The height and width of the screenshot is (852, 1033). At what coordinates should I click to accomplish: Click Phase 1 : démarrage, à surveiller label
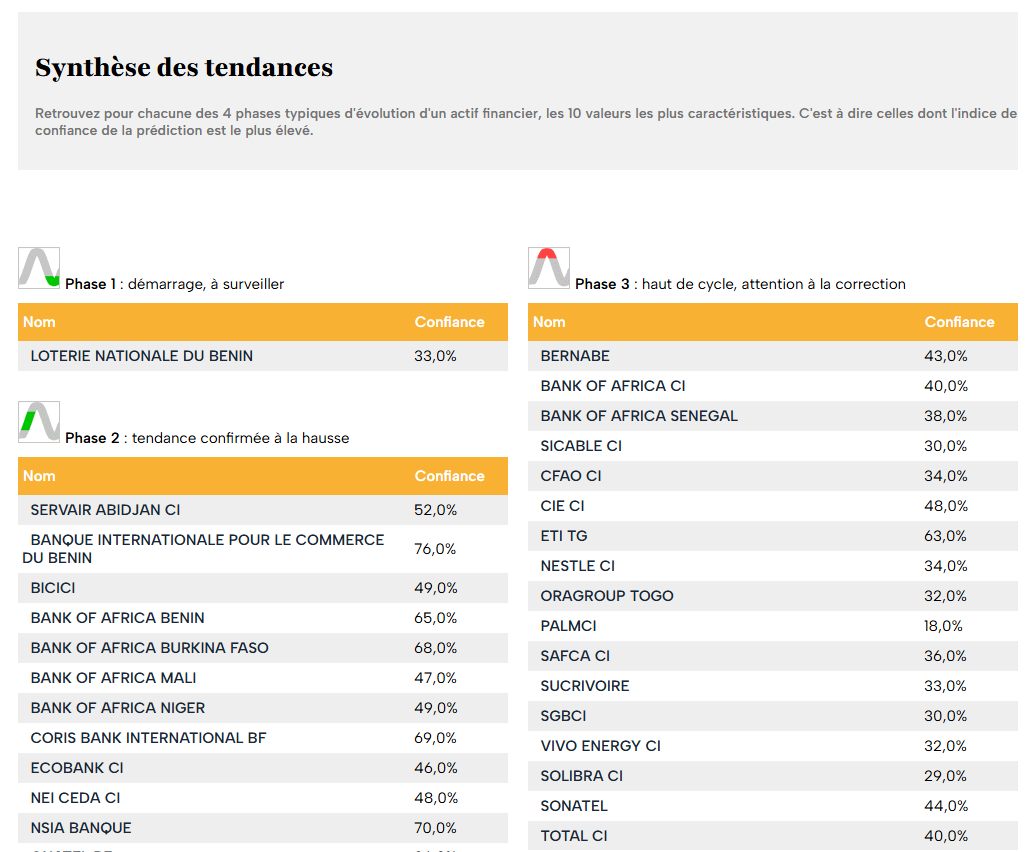pyautogui.click(x=175, y=284)
